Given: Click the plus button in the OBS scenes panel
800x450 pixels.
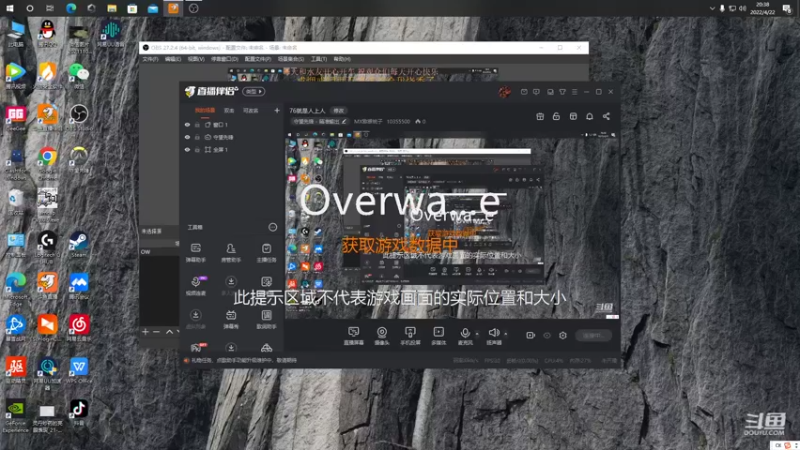Looking at the screenshot, I should point(145,332).
